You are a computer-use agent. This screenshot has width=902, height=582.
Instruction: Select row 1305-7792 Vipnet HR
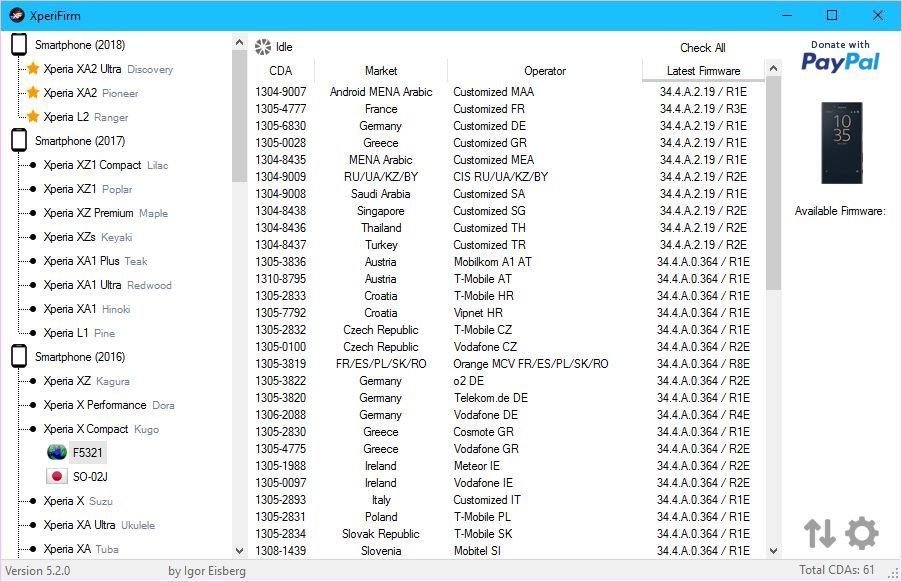(x=507, y=313)
